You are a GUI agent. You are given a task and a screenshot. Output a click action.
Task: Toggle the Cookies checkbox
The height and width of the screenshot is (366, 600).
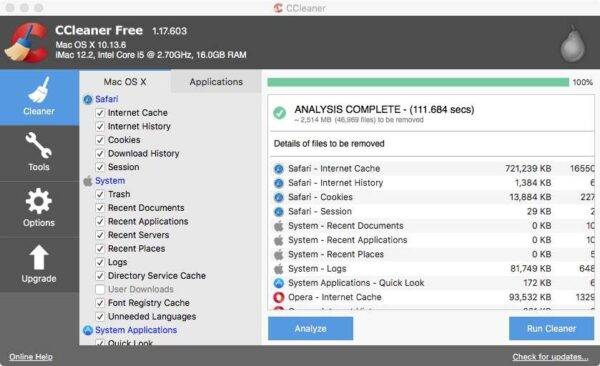[x=100, y=140]
